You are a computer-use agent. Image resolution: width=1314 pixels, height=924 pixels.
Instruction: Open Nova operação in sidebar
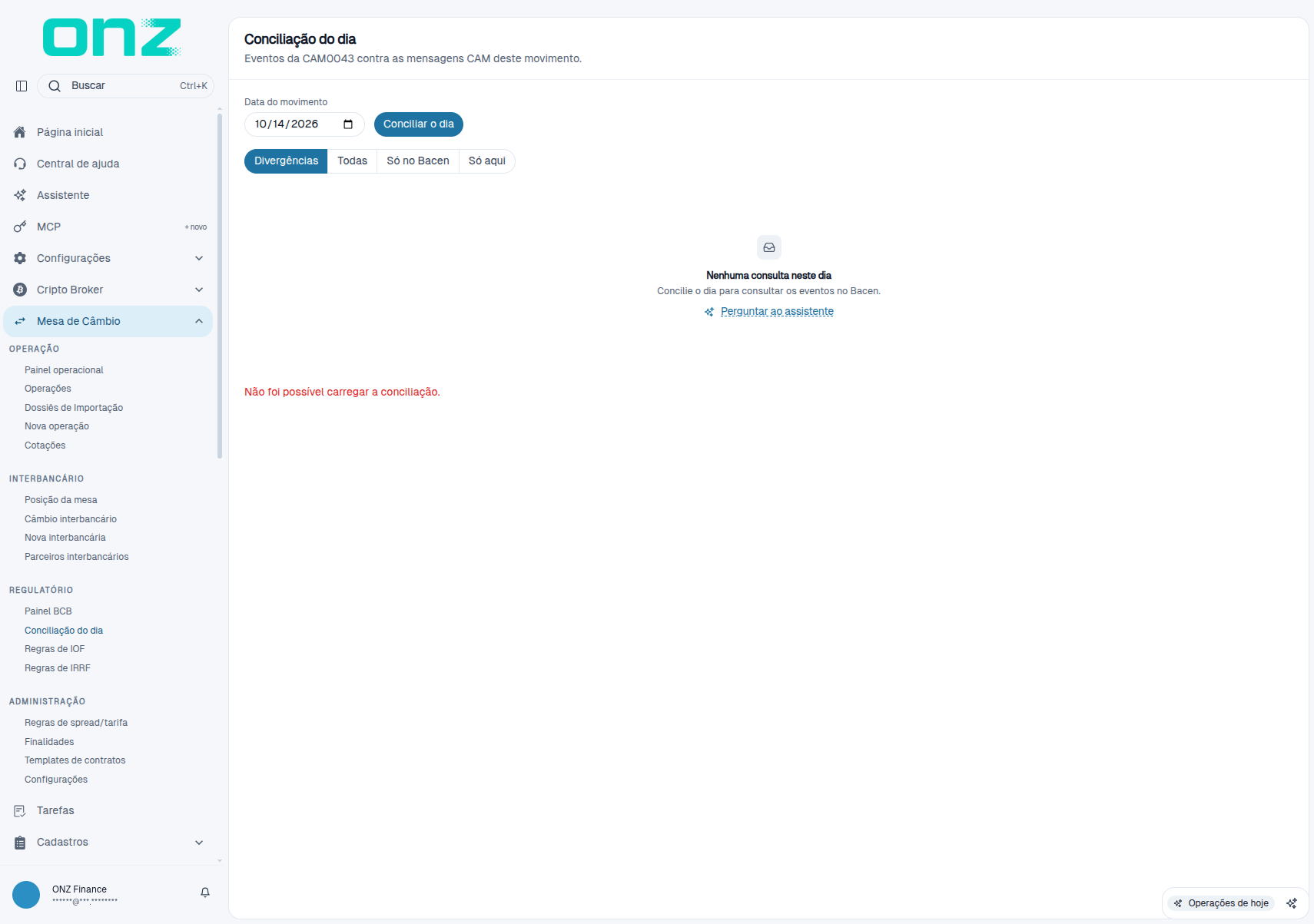57,426
